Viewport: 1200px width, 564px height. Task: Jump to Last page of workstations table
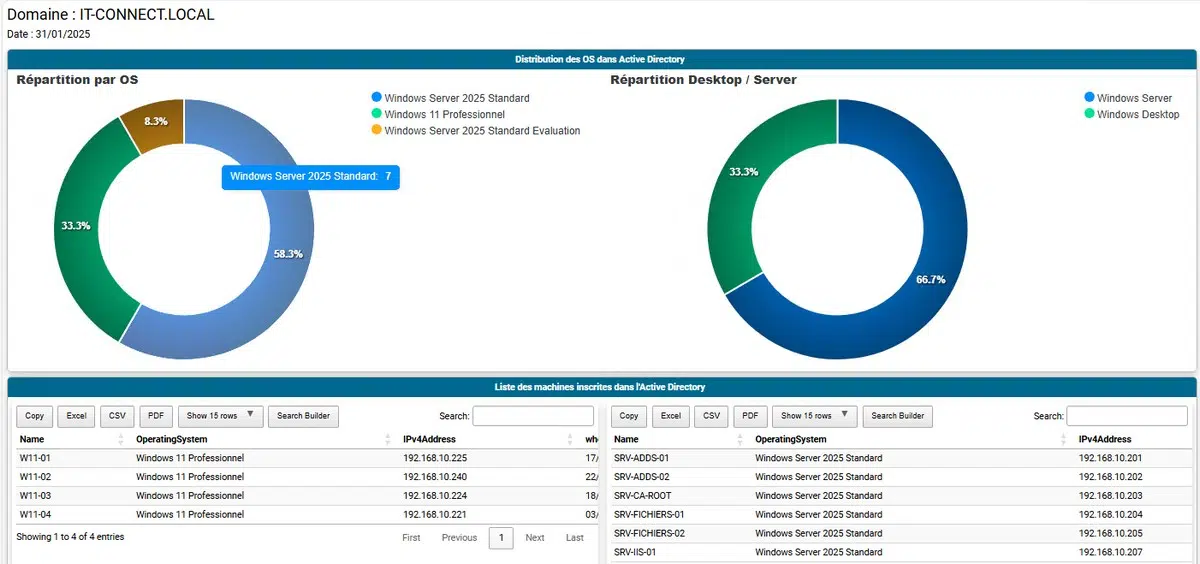(574, 538)
